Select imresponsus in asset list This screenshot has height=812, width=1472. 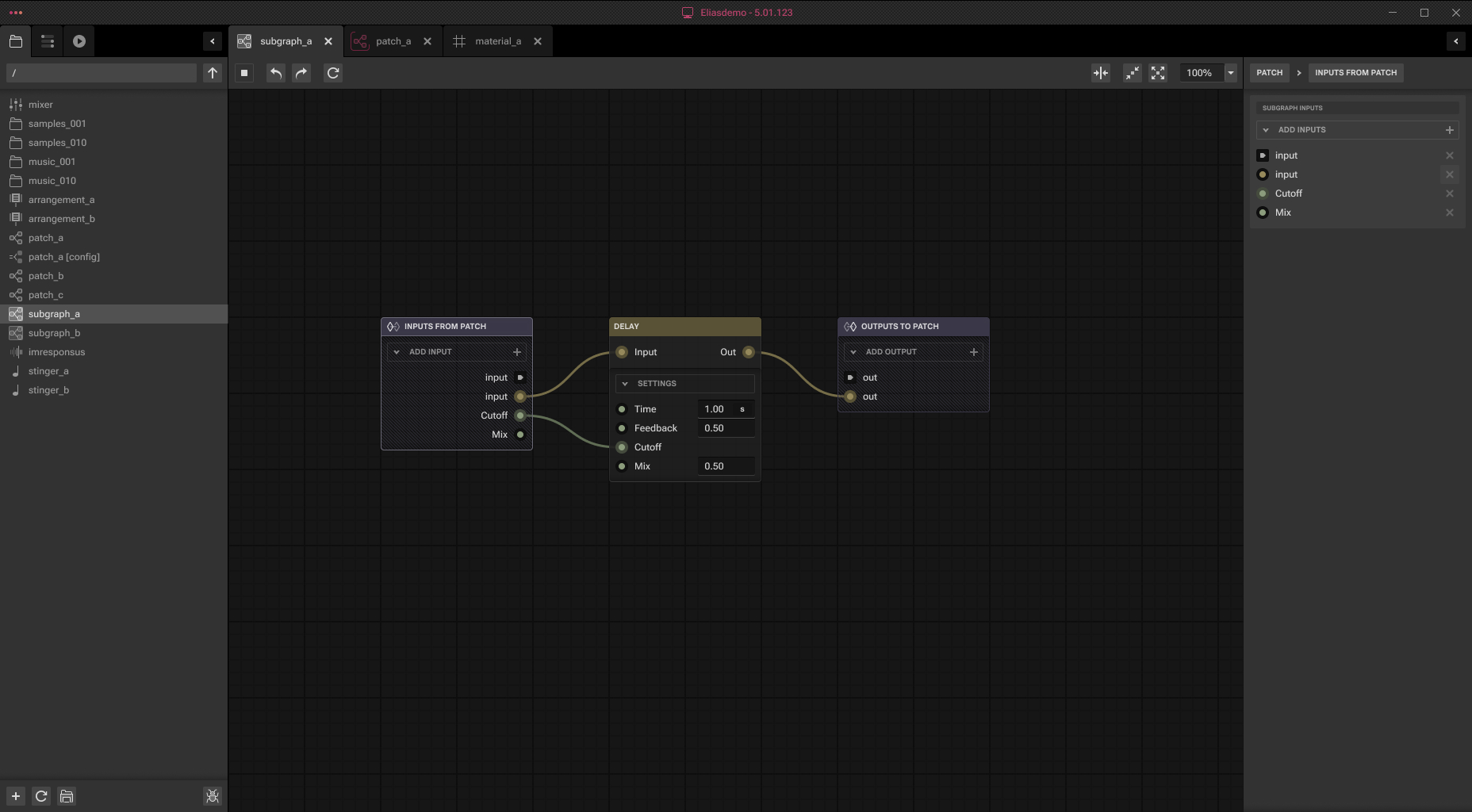[x=114, y=352]
